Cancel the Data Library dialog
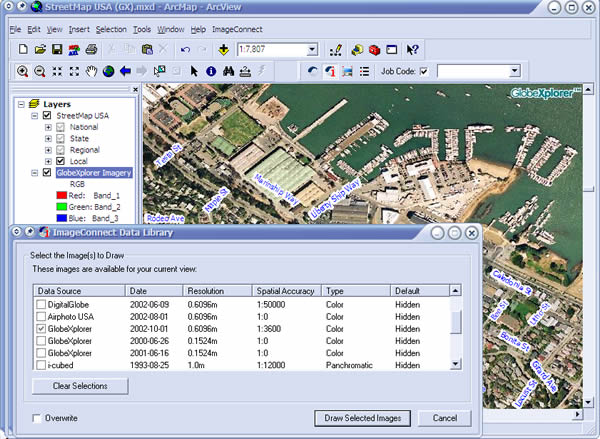Viewport: 600px width, 439px height. (x=445, y=418)
